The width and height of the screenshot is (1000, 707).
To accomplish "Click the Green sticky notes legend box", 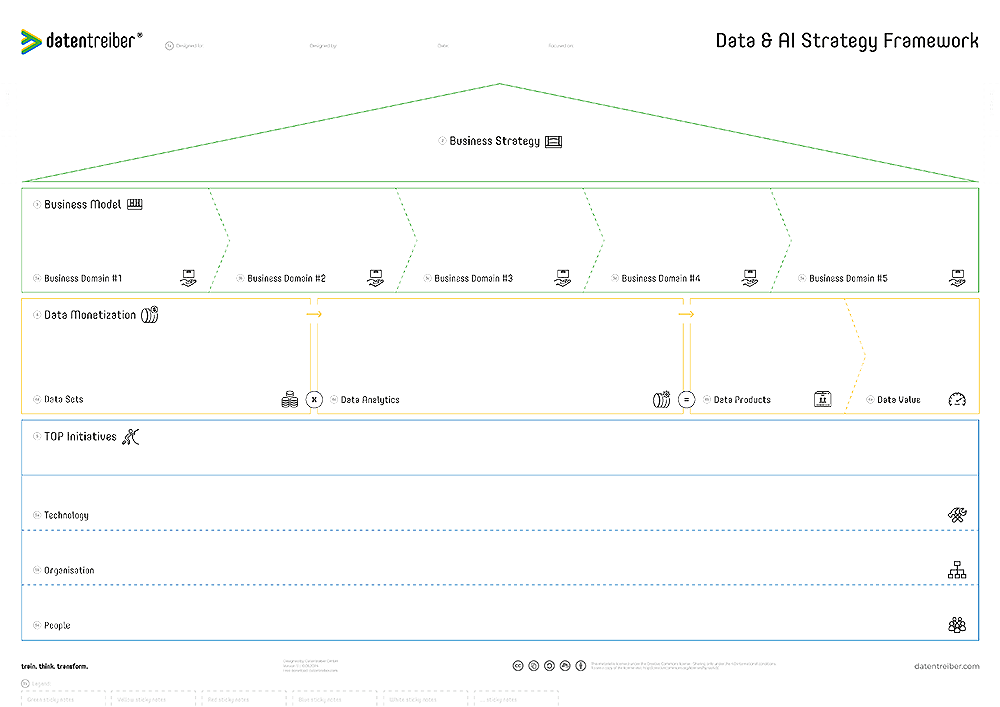I will click(63, 699).
